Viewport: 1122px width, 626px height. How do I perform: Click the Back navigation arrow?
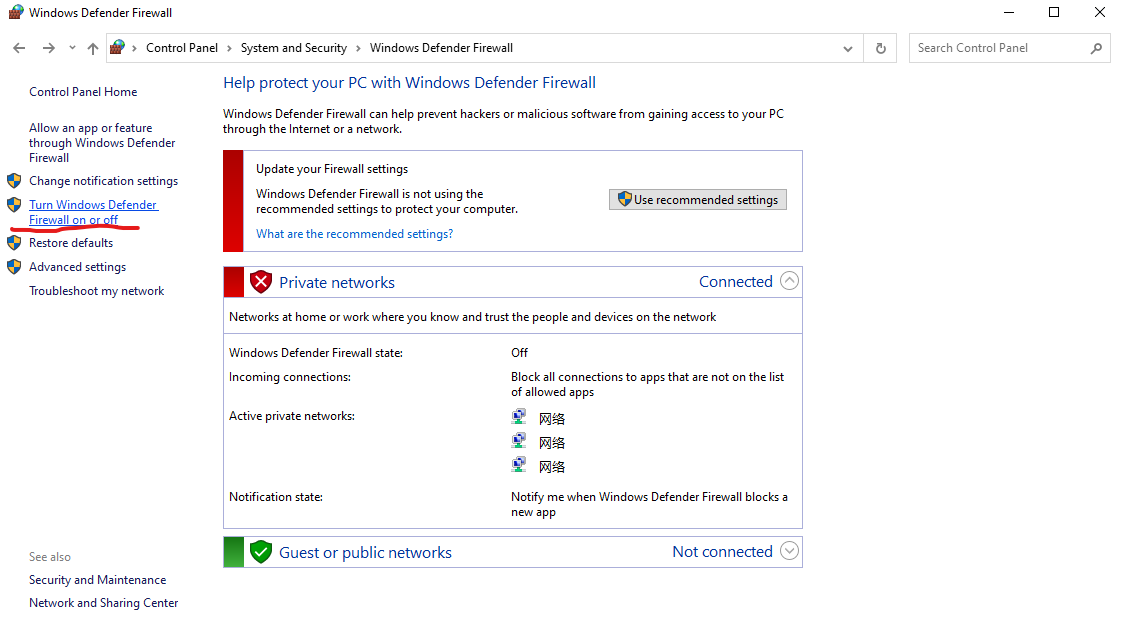coord(19,48)
